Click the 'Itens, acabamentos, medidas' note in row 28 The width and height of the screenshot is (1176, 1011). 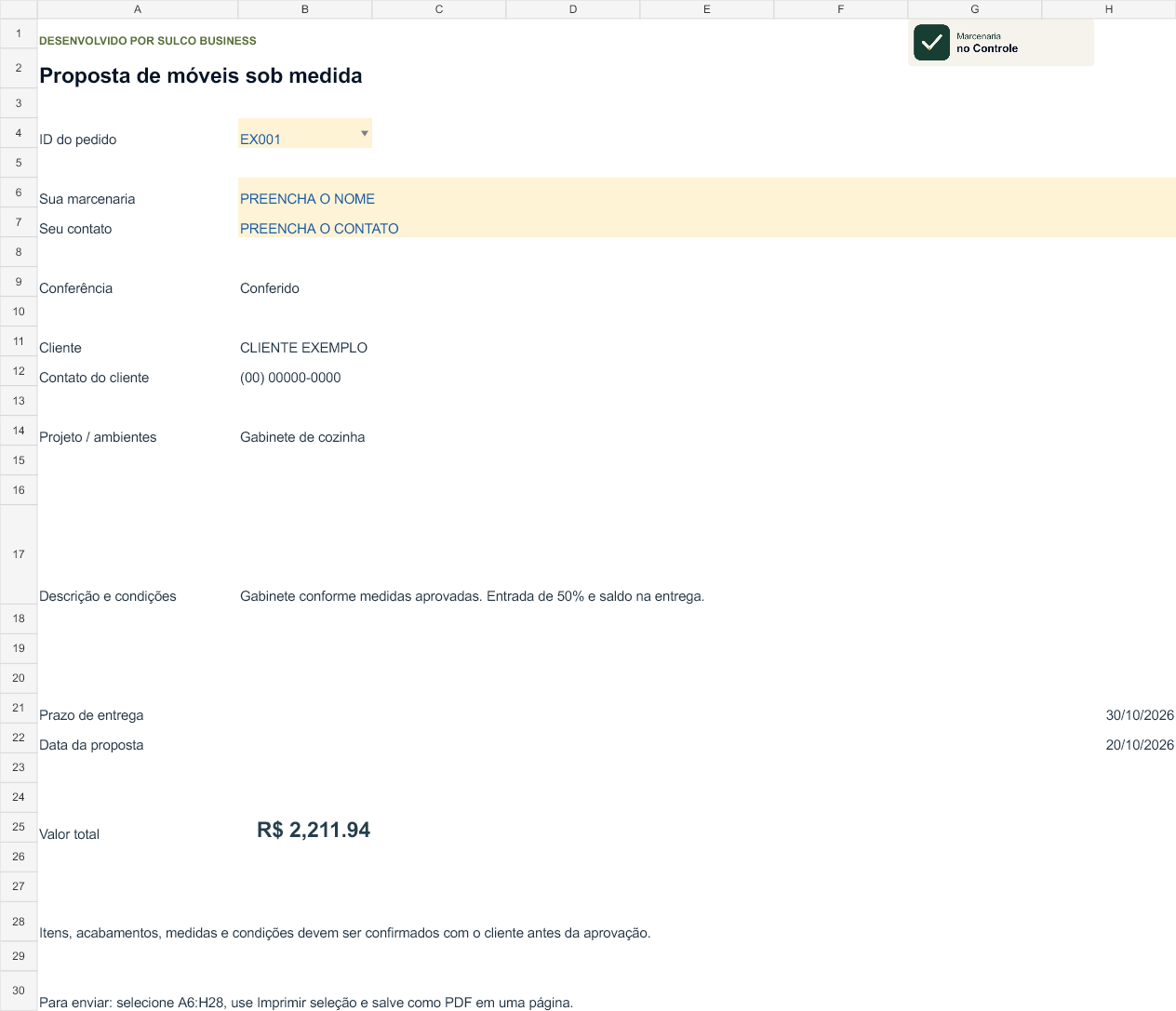coord(345,933)
